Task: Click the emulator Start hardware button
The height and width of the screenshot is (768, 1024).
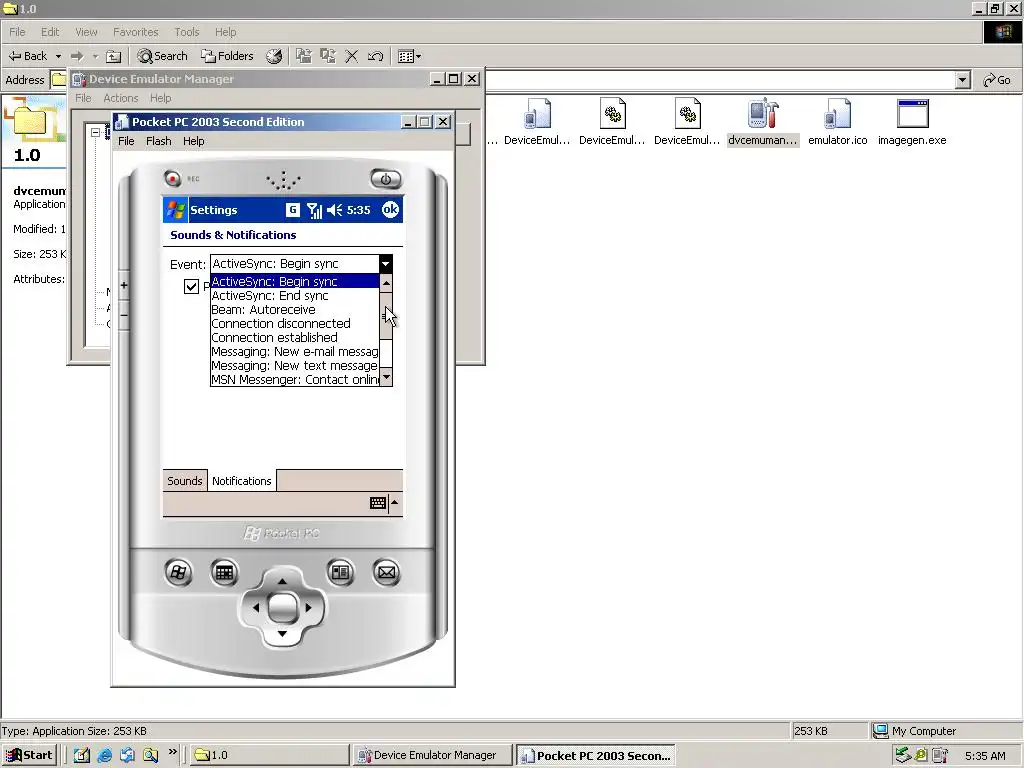Action: click(x=178, y=573)
